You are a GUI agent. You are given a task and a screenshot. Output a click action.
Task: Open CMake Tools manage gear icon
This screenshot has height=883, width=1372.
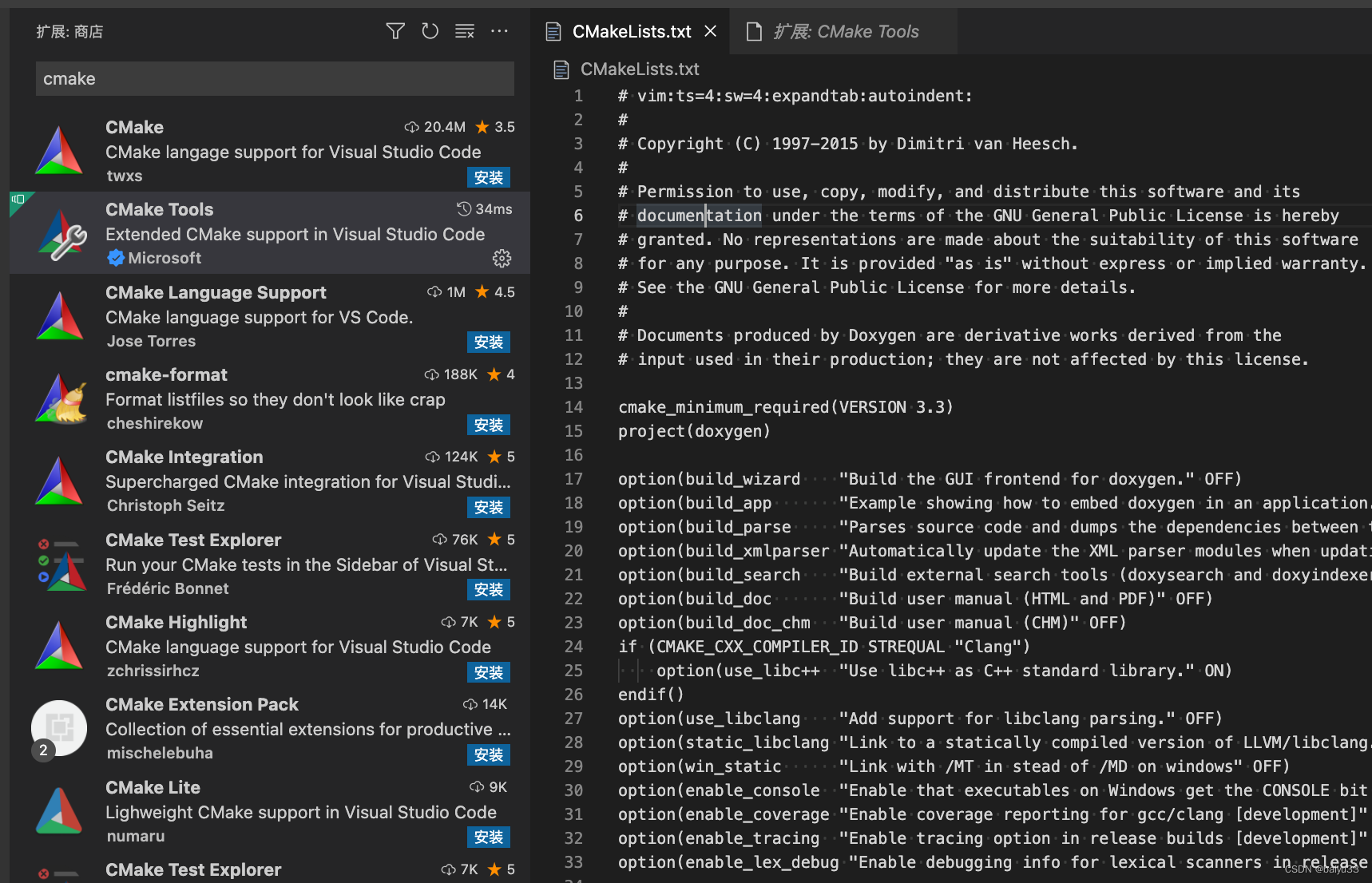click(502, 259)
